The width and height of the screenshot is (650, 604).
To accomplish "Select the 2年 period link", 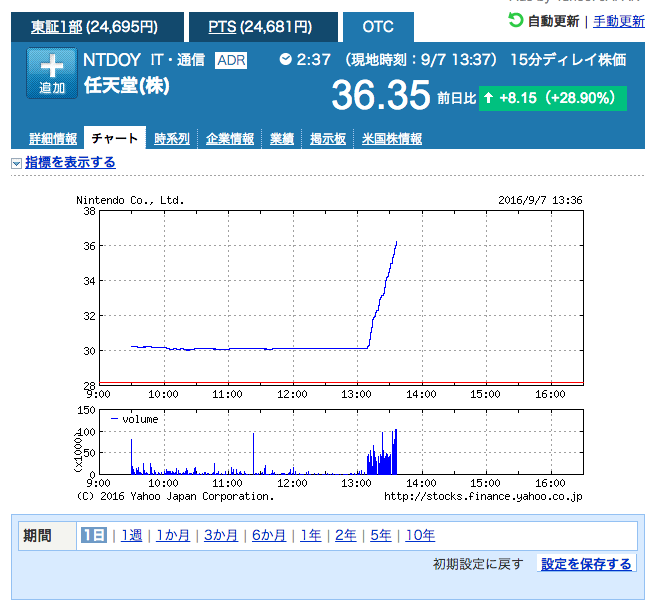I will pos(346,535).
